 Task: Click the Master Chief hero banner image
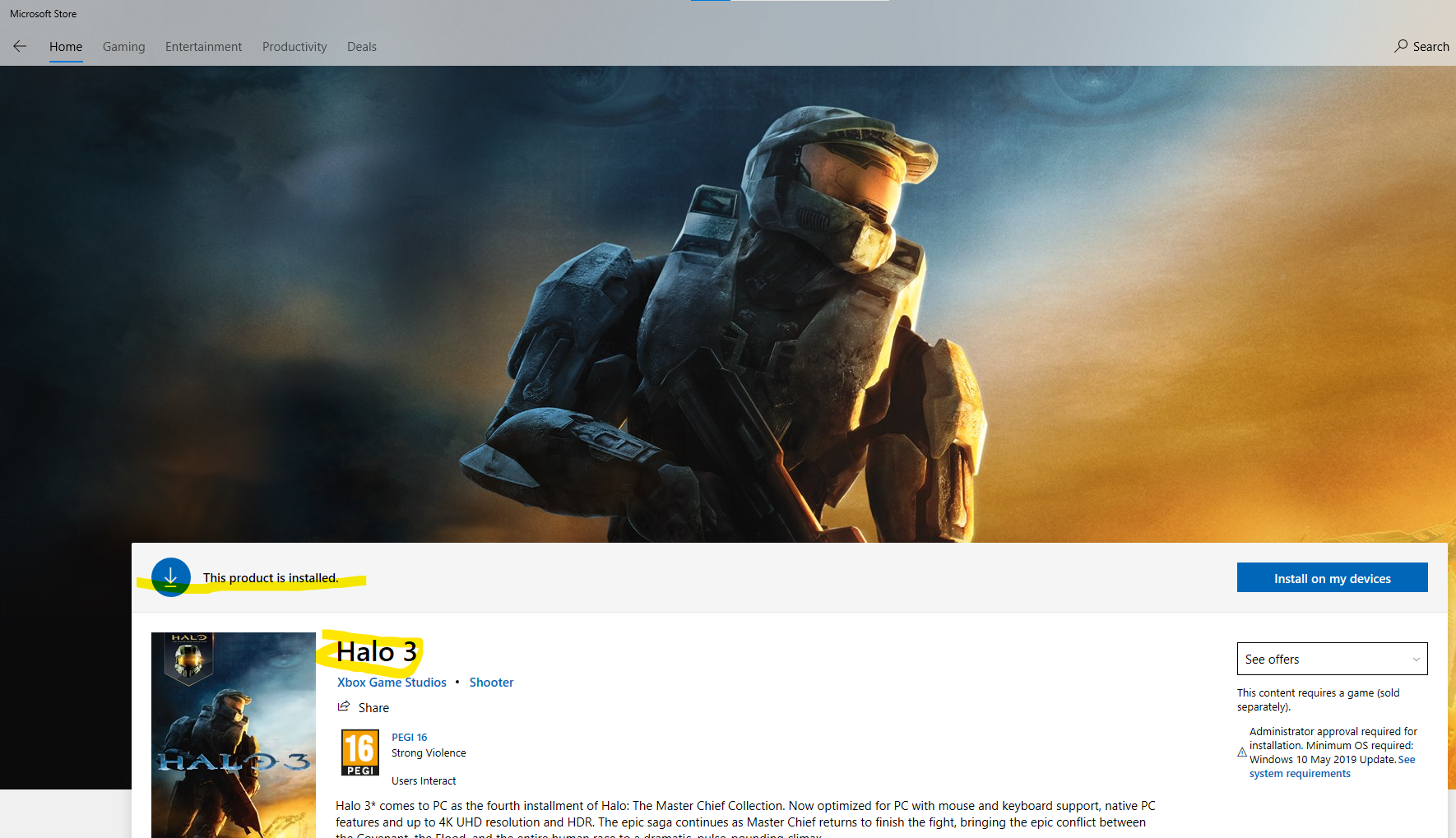pos(728,304)
